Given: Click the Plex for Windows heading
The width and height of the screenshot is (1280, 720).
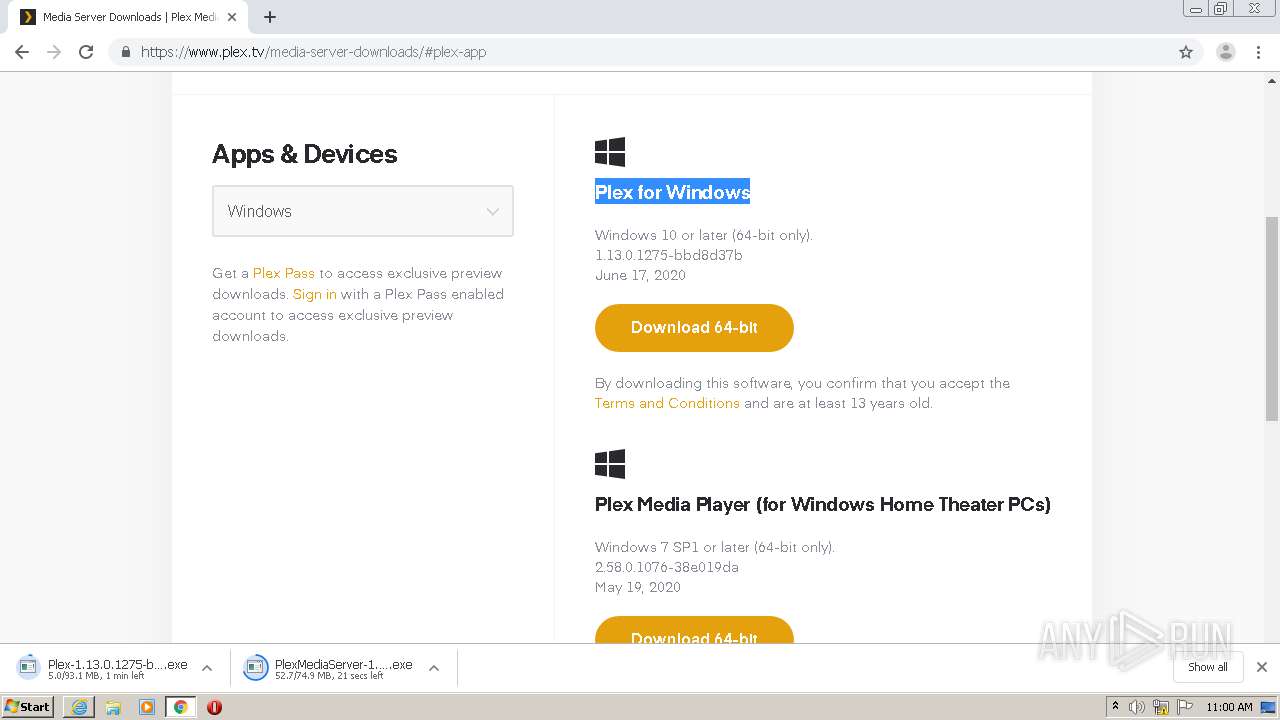Looking at the screenshot, I should point(672,192).
